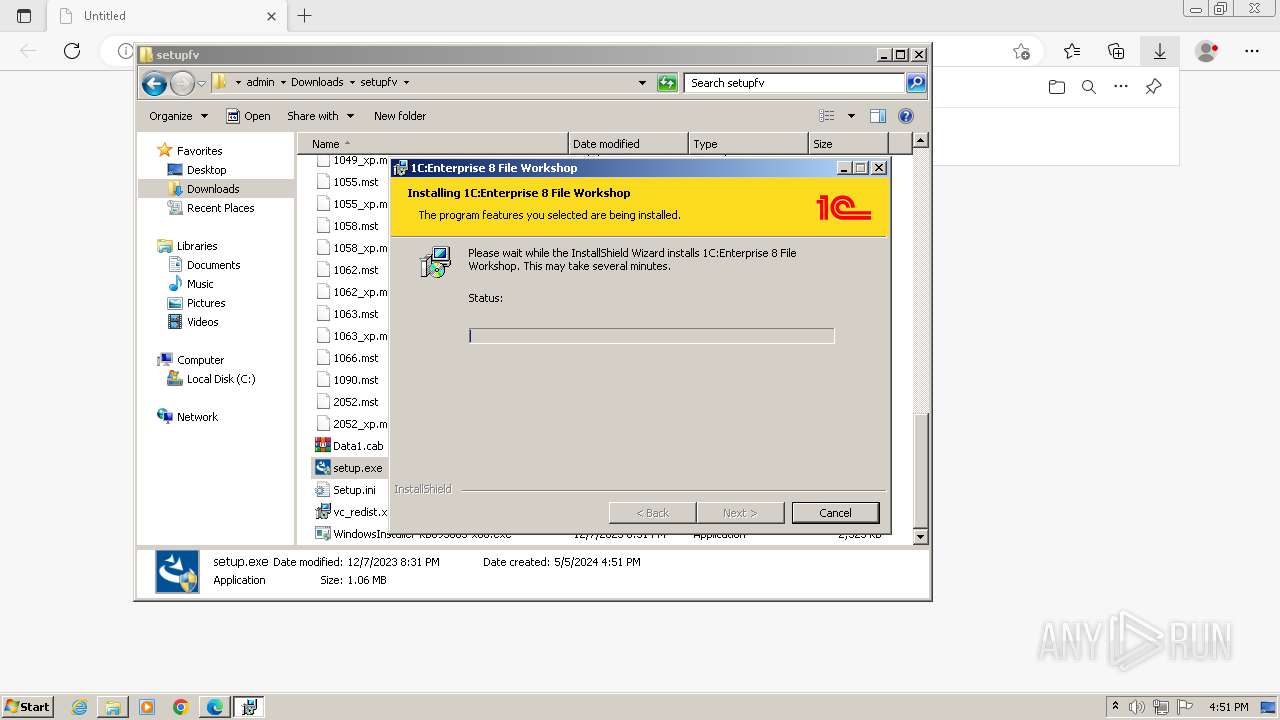The width and height of the screenshot is (1280, 720).
Task: Click the setupfv breadcrumb in address bar
Action: 378,82
